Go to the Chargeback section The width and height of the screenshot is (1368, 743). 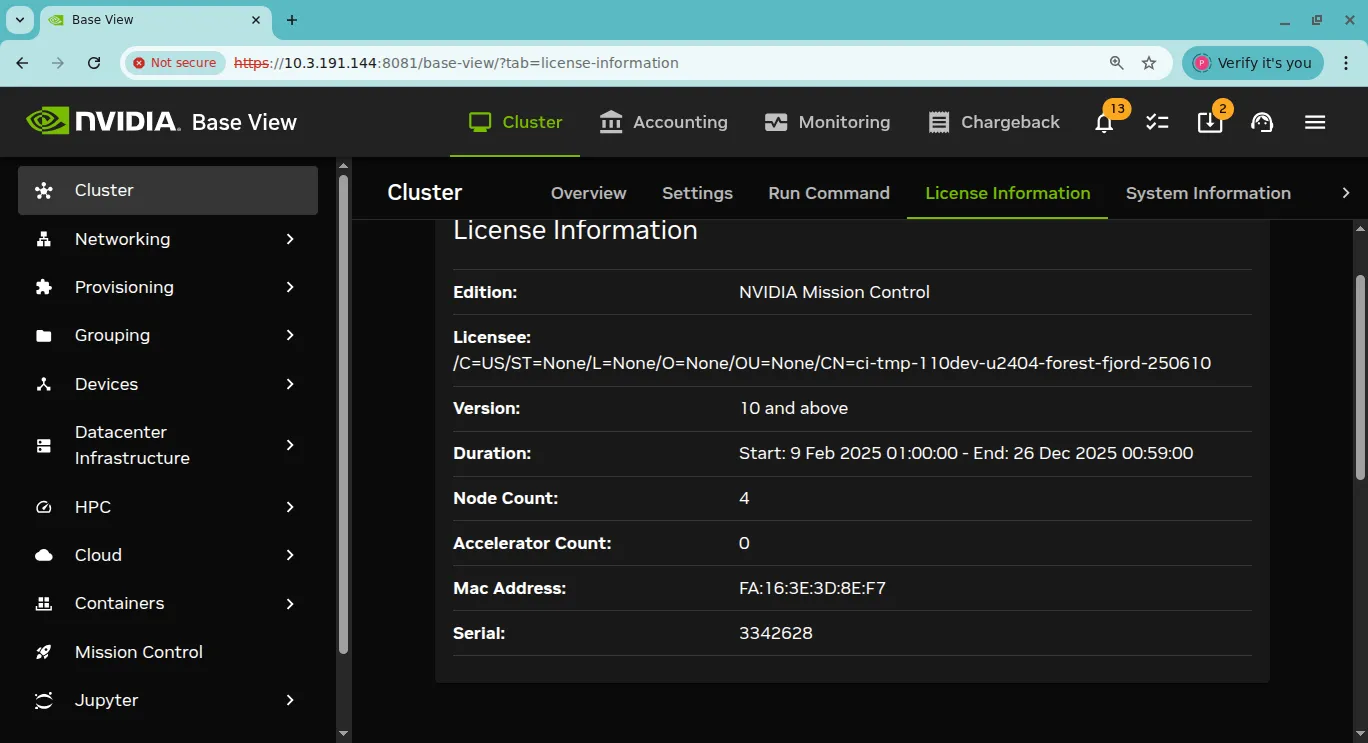994,122
